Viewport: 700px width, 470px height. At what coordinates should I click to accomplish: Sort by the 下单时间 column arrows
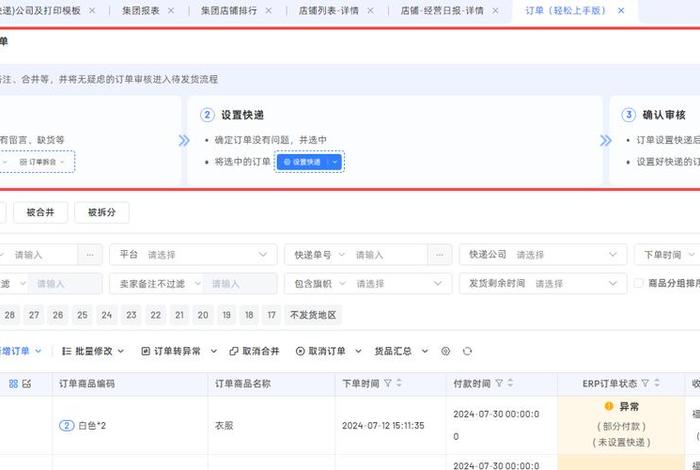click(399, 383)
